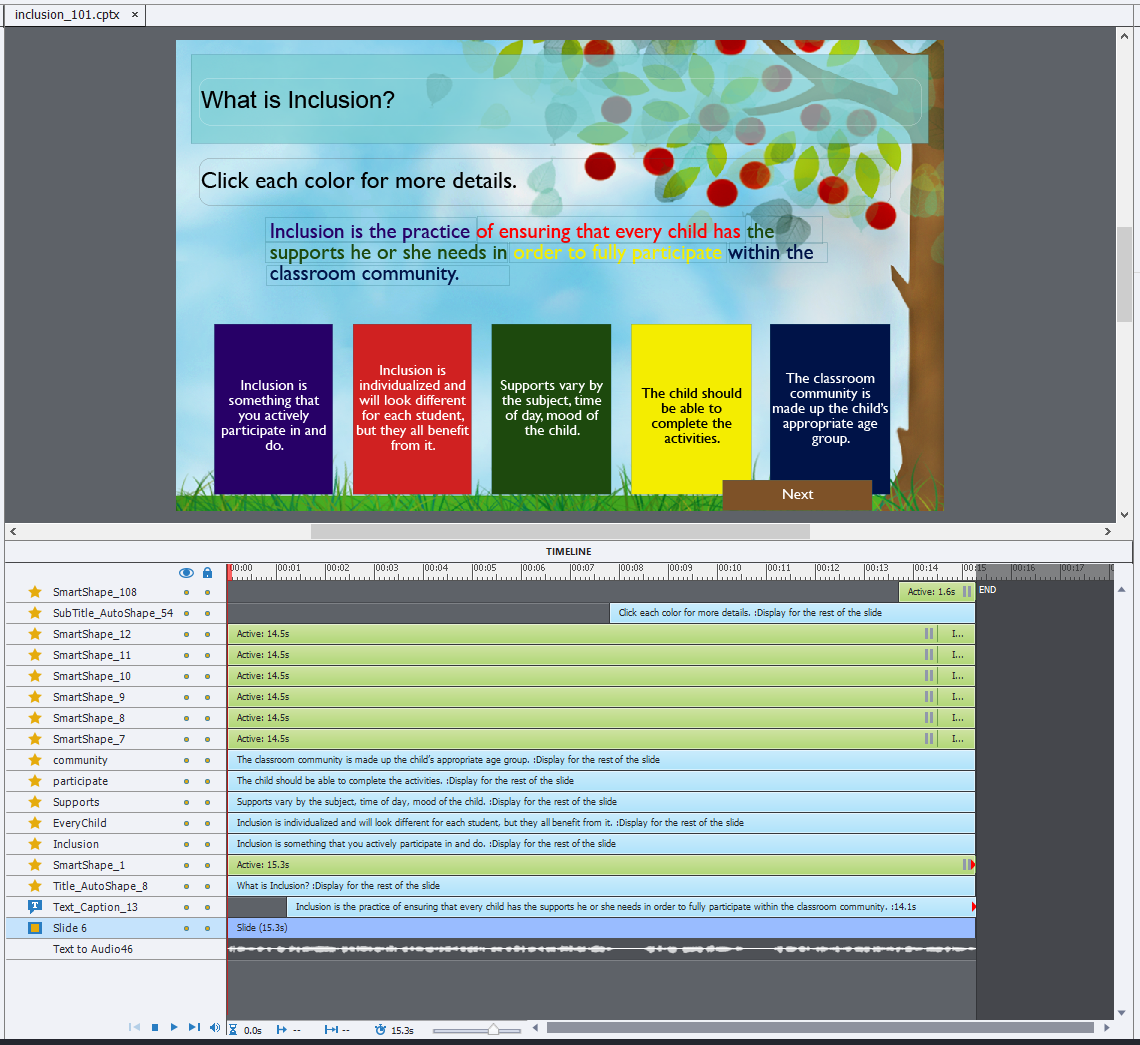Screen dimensions: 1140x1045
Task: Click the timeline zoom slider handle
Action: [493, 1029]
